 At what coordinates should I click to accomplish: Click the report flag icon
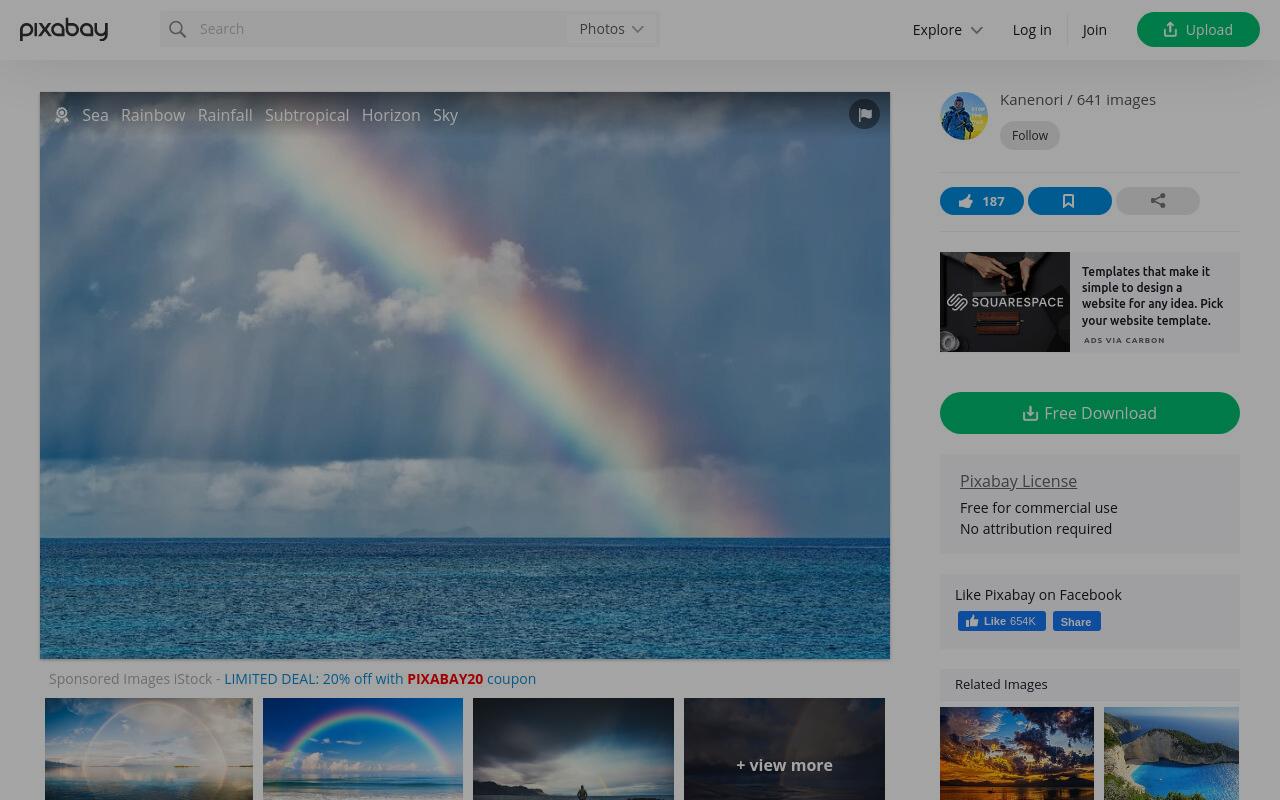click(x=865, y=114)
